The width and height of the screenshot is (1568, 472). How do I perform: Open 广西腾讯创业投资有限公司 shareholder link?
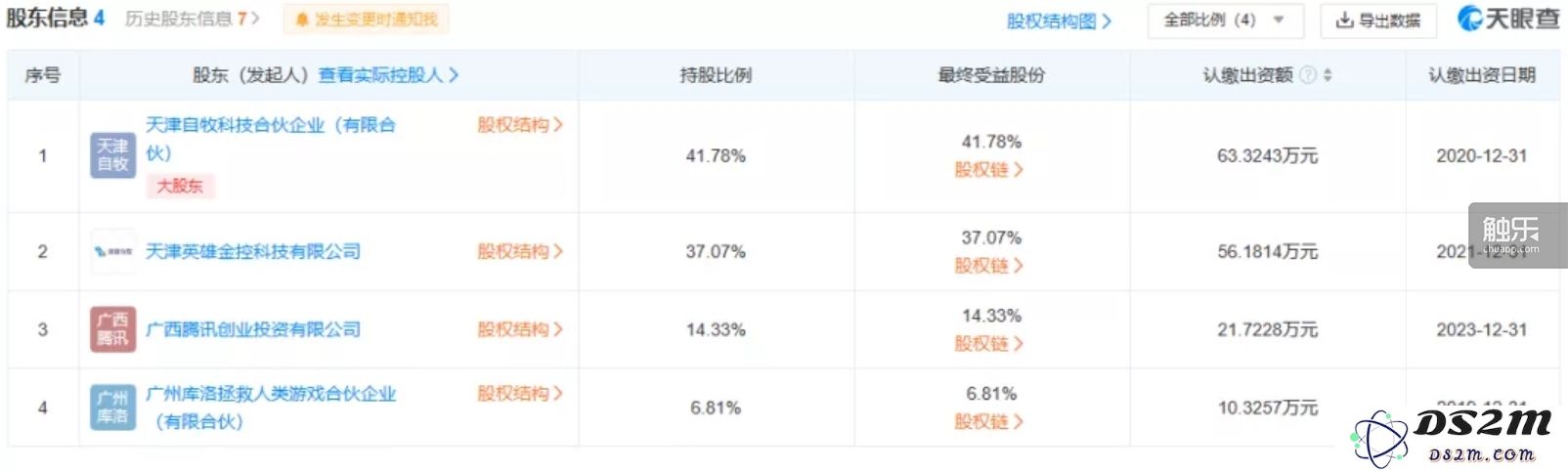point(253,330)
